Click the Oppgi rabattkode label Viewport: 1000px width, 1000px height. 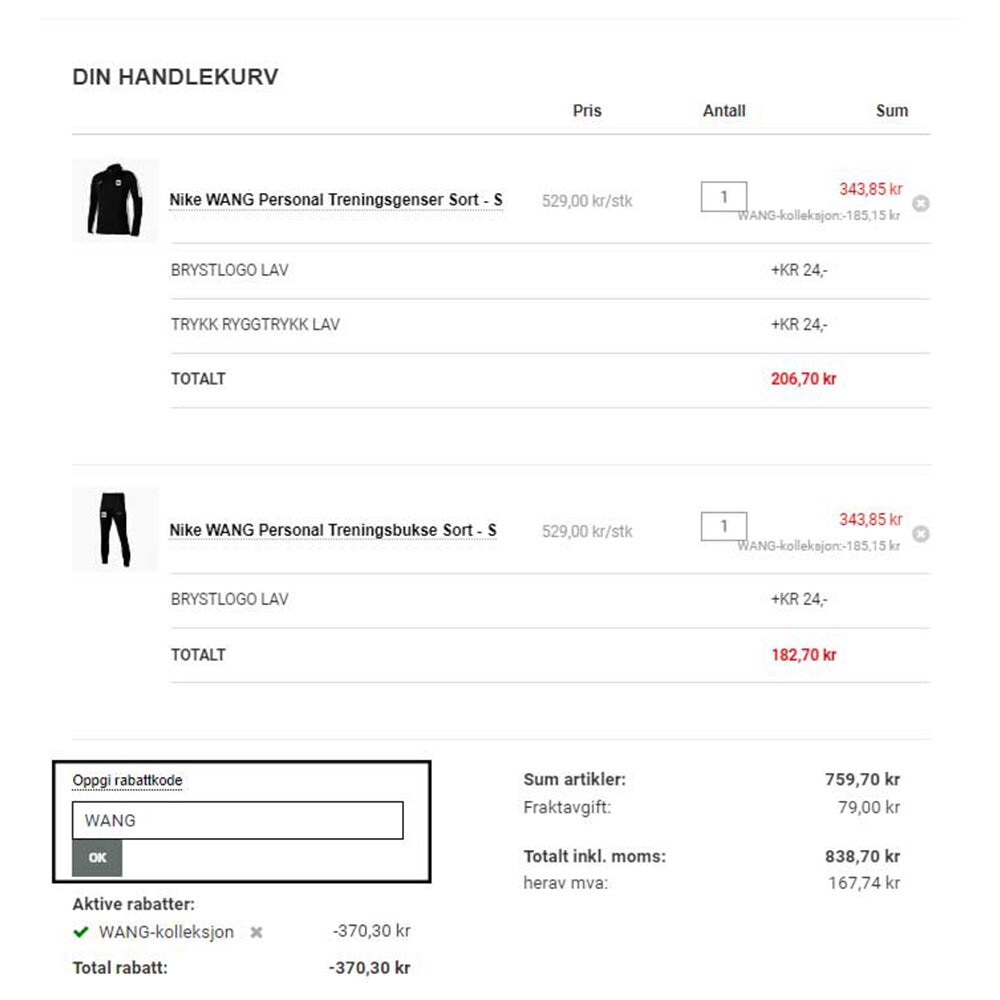[x=127, y=781]
